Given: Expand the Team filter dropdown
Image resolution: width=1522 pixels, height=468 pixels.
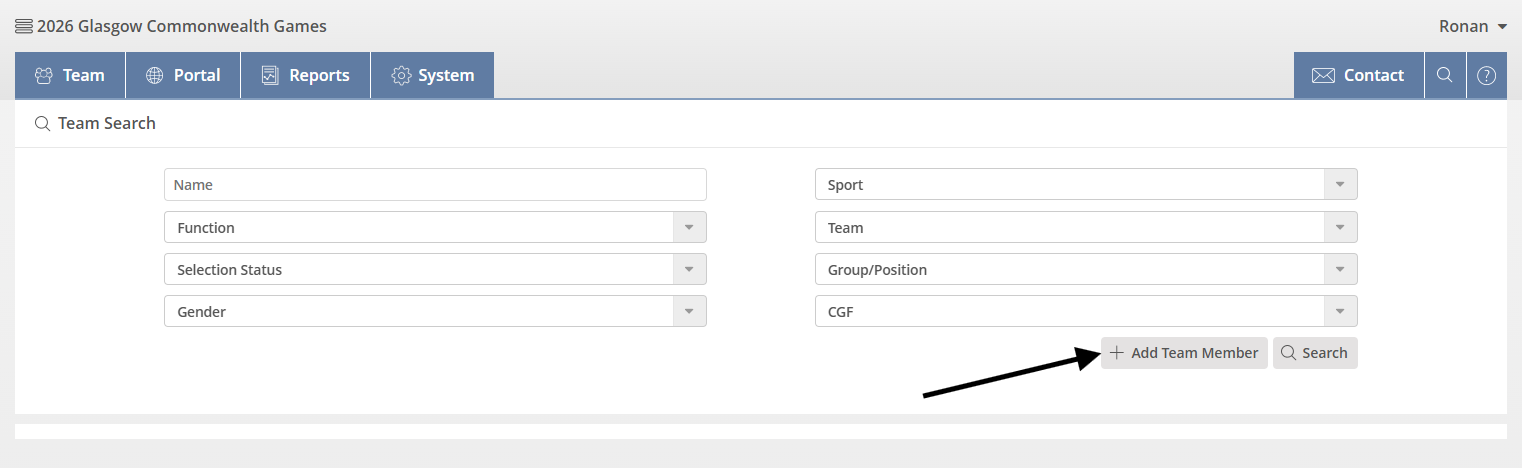Looking at the screenshot, I should click(x=1086, y=228).
